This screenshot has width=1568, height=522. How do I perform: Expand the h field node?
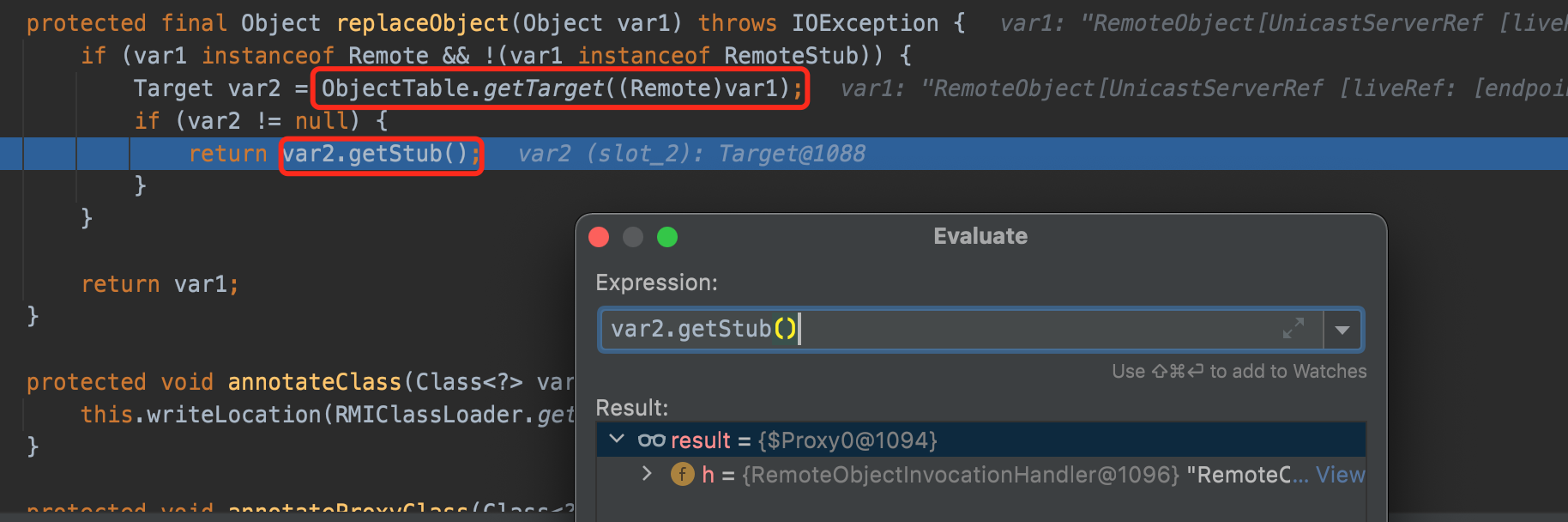[x=647, y=473]
